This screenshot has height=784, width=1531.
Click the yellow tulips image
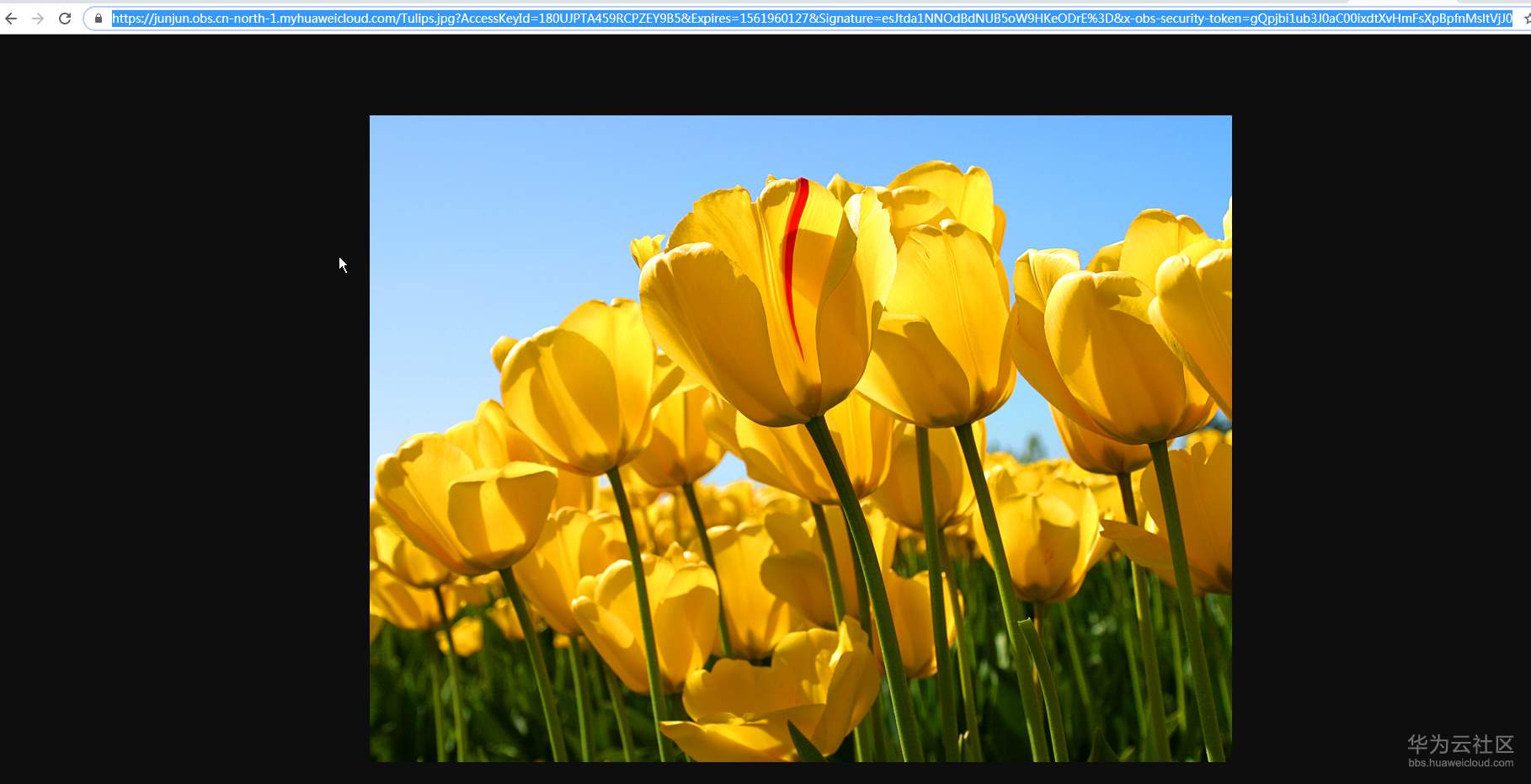[800, 438]
